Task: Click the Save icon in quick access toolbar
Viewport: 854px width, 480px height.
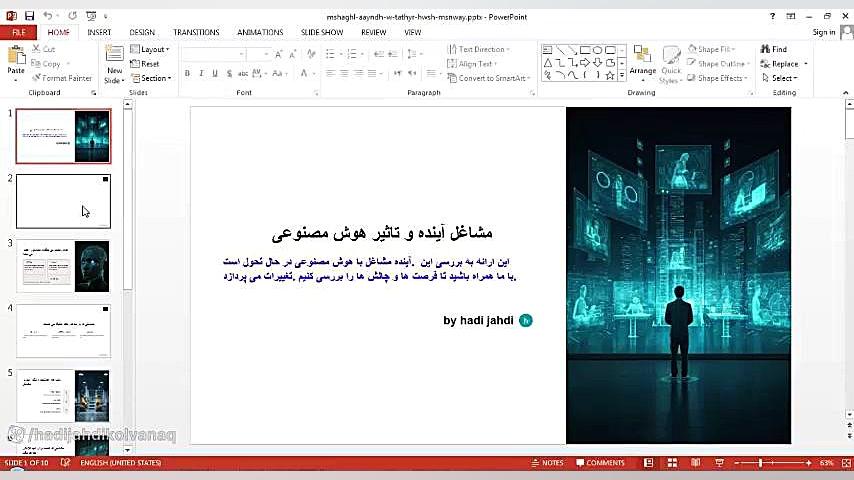Action: click(29, 16)
